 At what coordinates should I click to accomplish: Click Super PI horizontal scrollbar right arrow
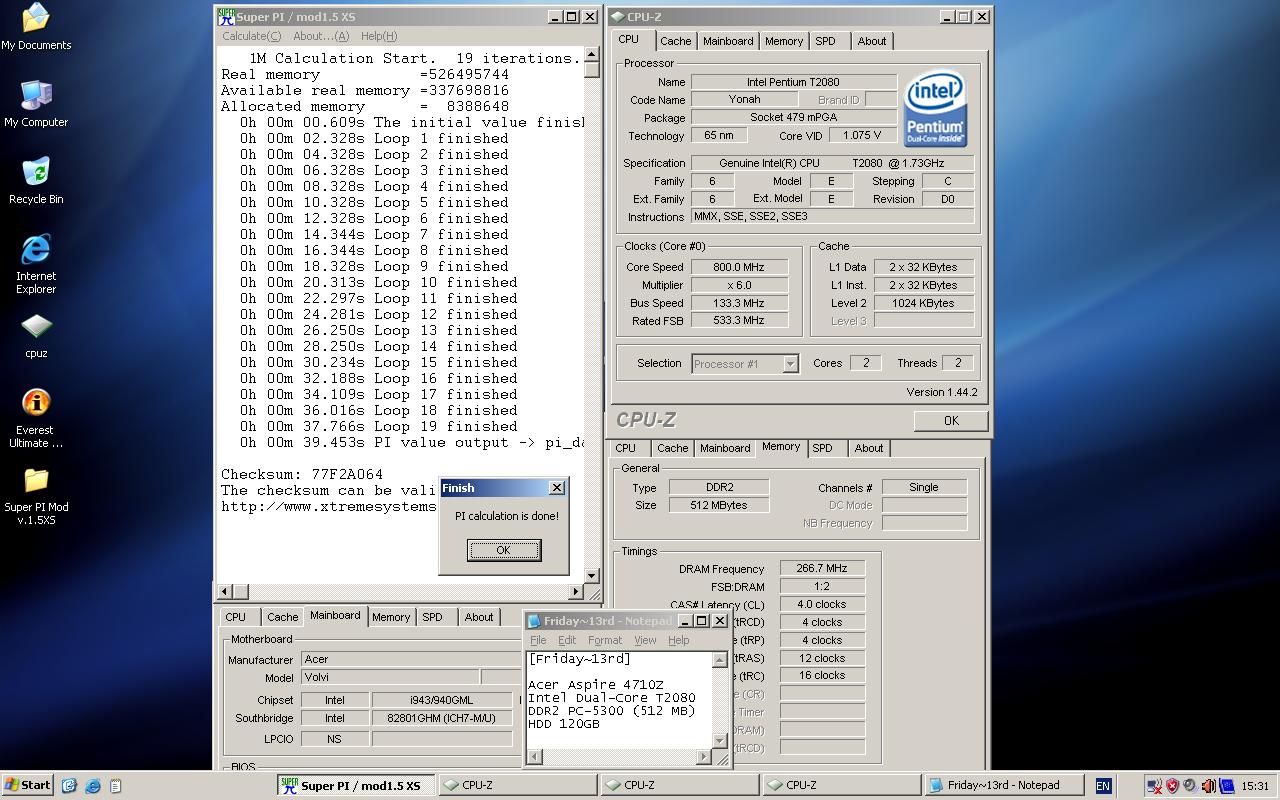[x=576, y=592]
